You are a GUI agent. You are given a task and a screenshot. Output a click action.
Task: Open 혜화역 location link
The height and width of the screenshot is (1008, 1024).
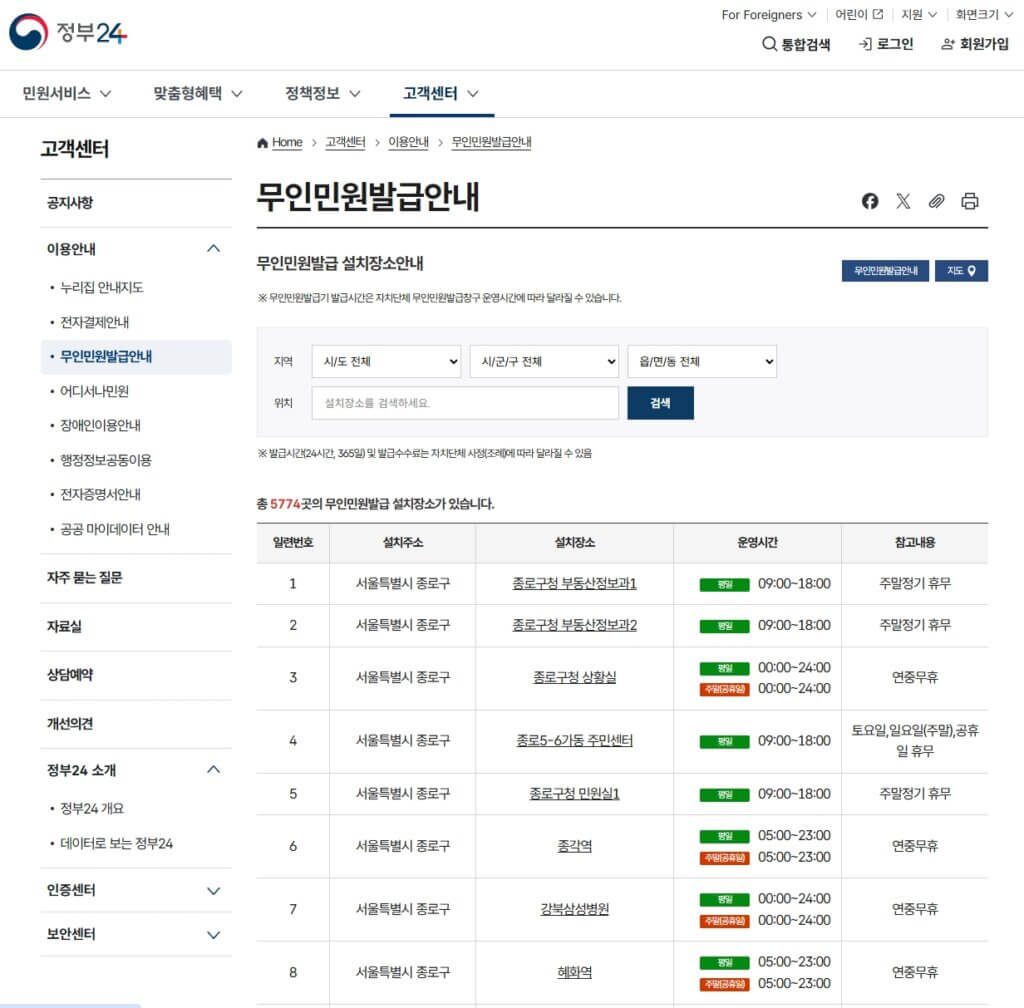[x=574, y=972]
